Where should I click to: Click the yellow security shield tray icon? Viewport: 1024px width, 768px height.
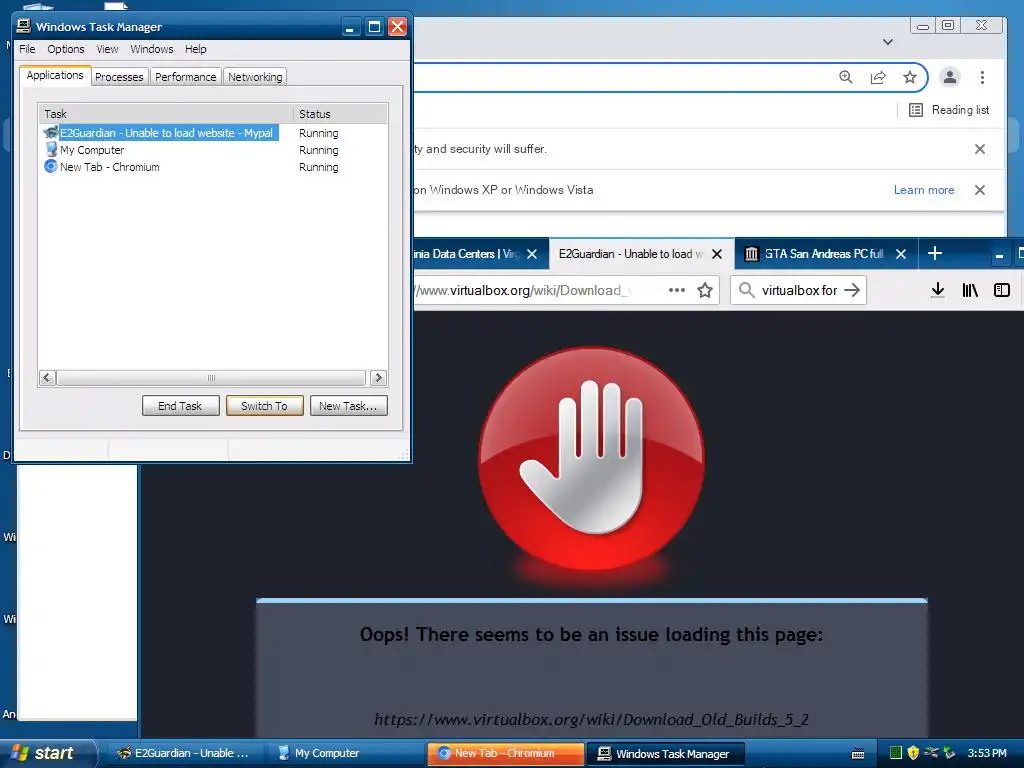[913, 753]
